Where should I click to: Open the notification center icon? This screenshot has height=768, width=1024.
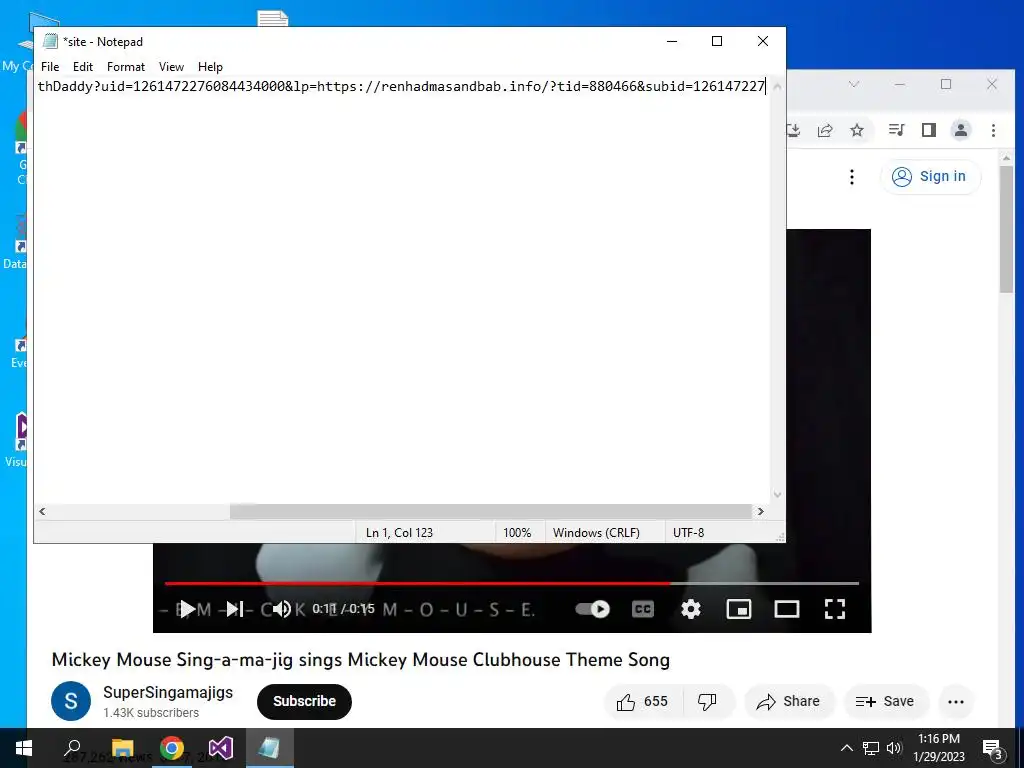click(993, 750)
